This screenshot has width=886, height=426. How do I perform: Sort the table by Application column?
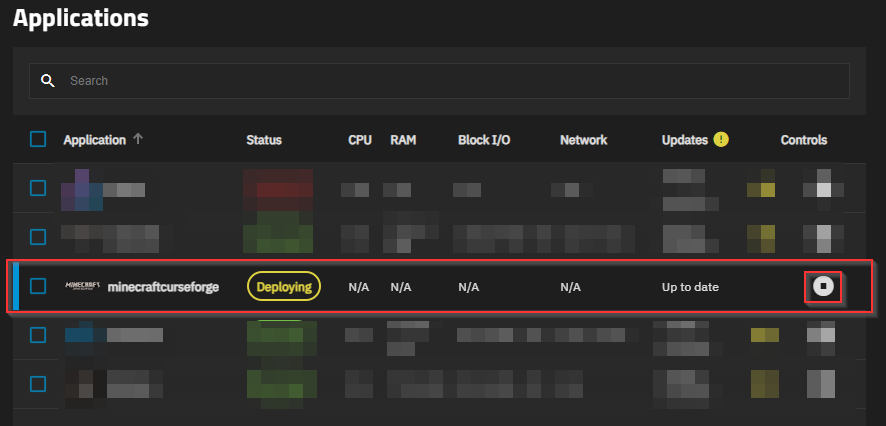coord(95,140)
